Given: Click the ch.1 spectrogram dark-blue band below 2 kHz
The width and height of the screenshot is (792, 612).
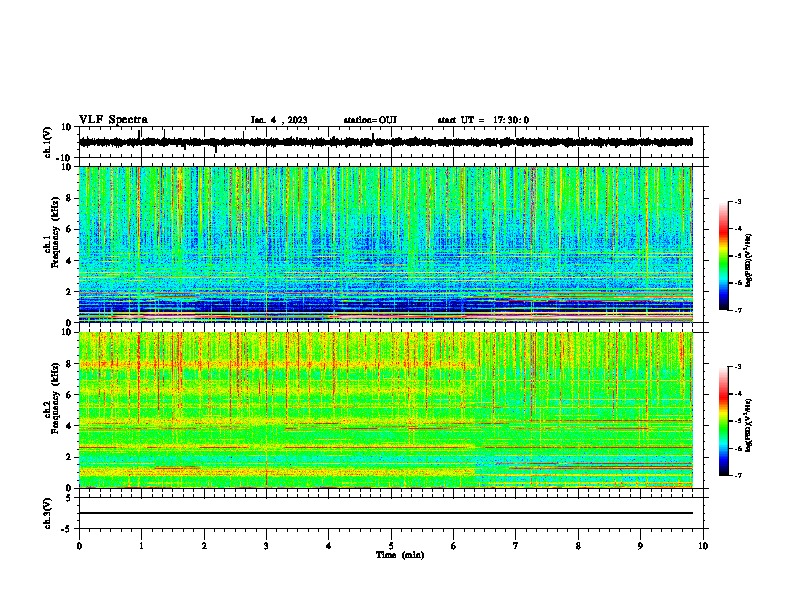Looking at the screenshot, I should (386, 305).
